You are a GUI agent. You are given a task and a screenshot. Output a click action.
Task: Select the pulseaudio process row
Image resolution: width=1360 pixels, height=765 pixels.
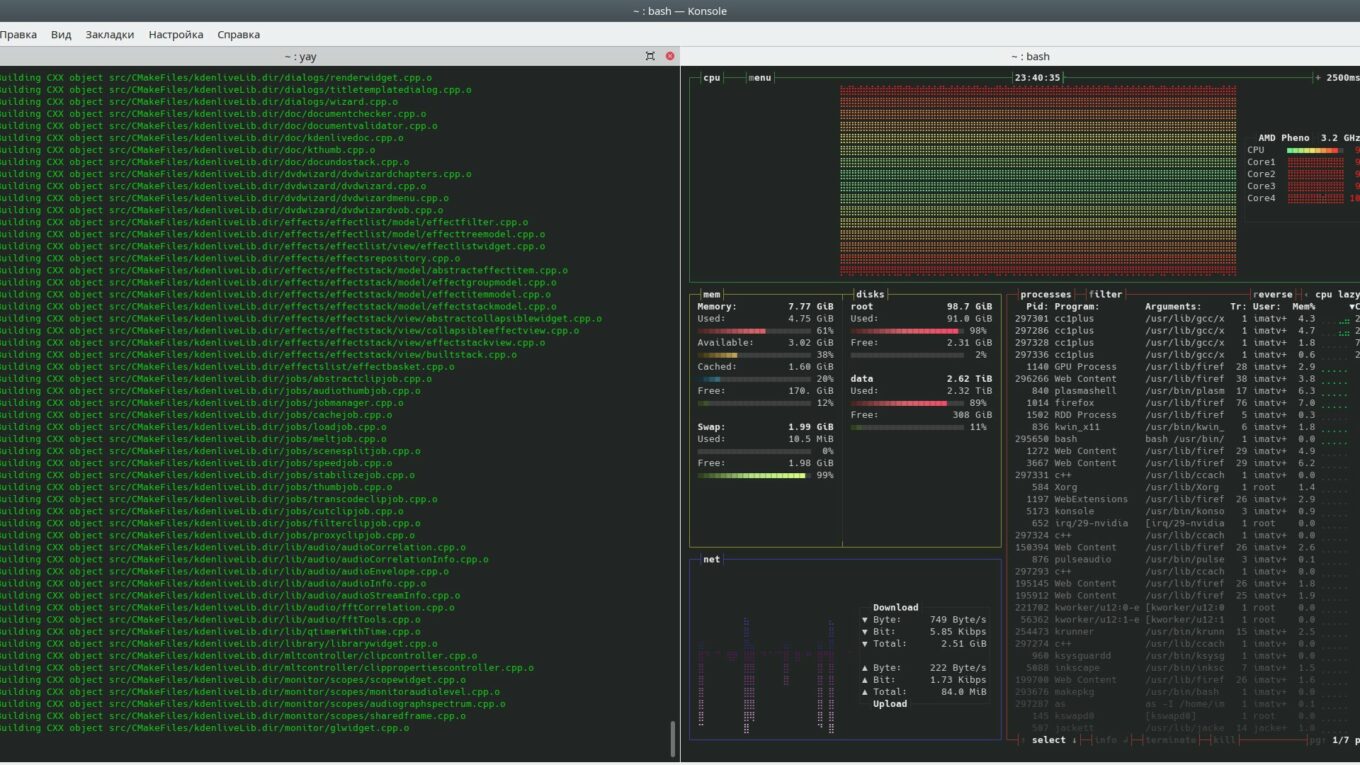(x=1186, y=559)
